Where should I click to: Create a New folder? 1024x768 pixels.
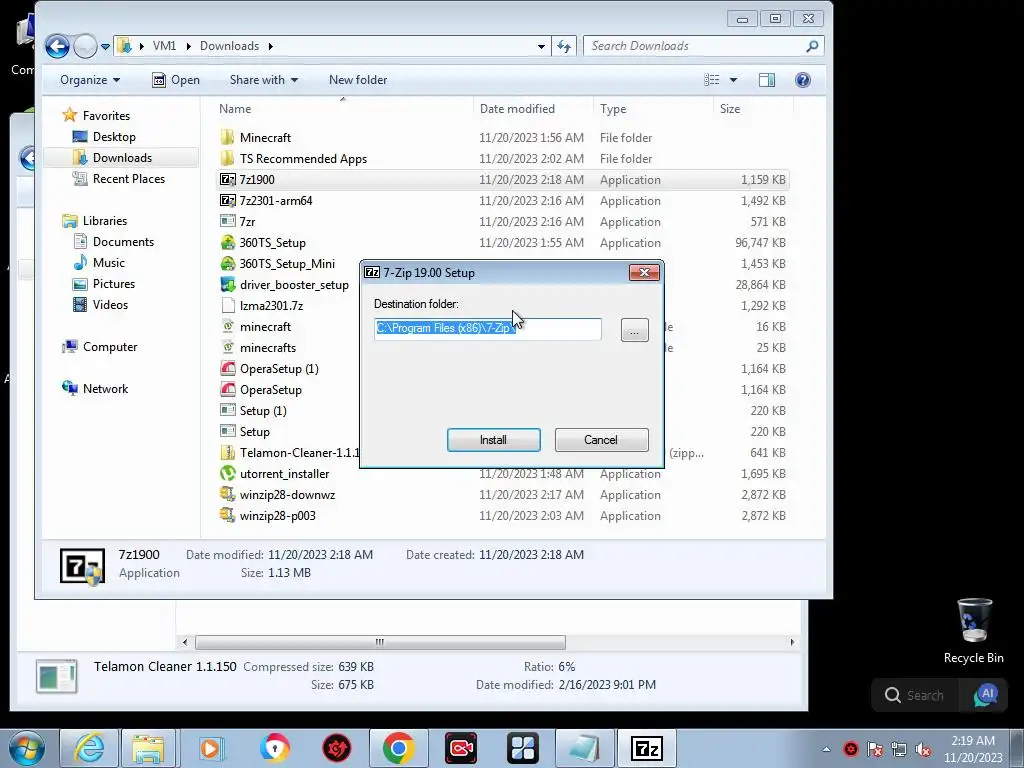[358, 80]
